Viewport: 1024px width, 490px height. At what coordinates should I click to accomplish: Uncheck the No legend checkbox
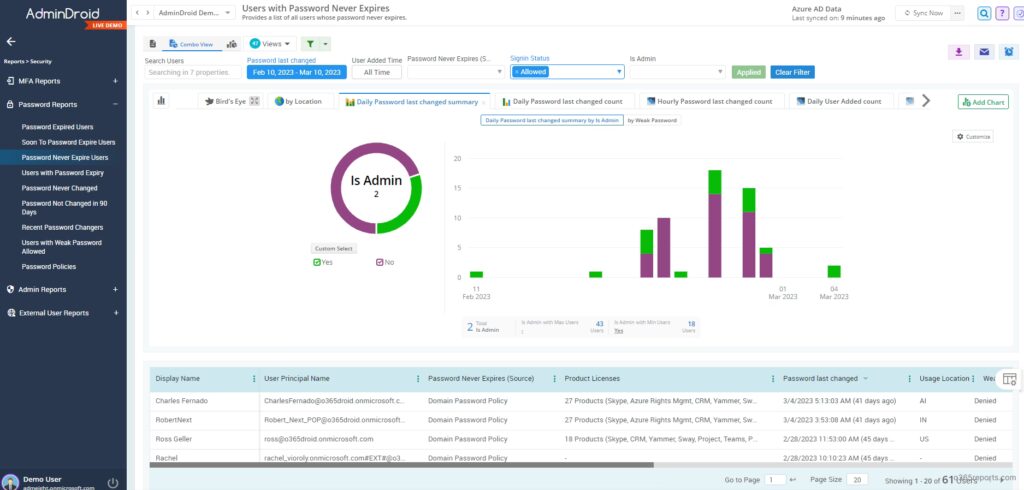[380, 262]
